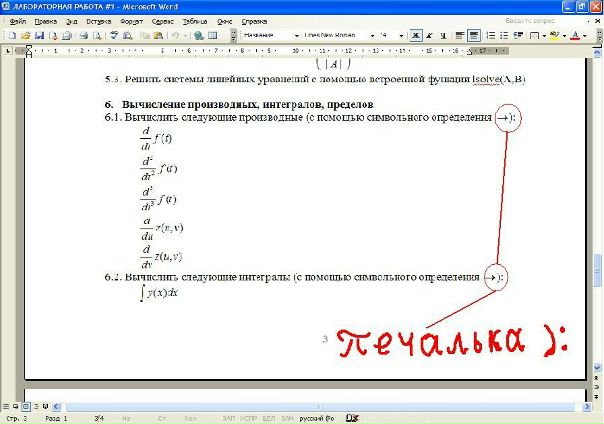The width and height of the screenshot is (604, 424).
Task: Open the Таблица menu
Action: point(195,20)
